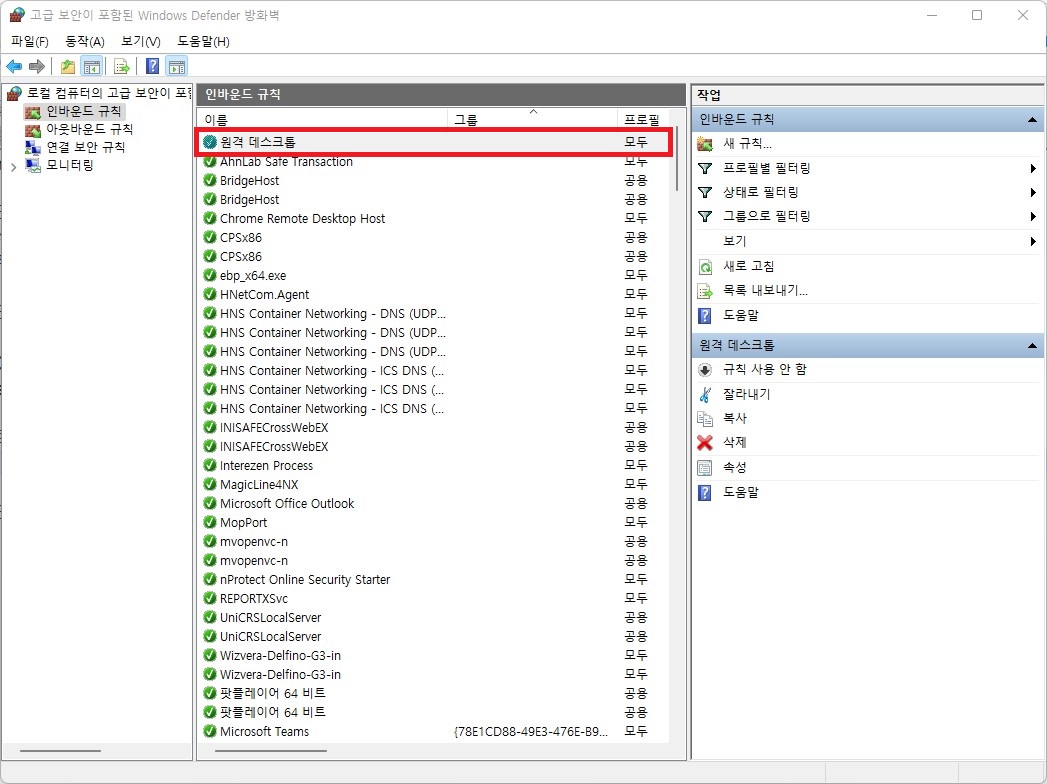Image resolution: width=1047 pixels, height=784 pixels.
Task: Click the help icon under 원격 데스크톱 section
Action: 704,493
